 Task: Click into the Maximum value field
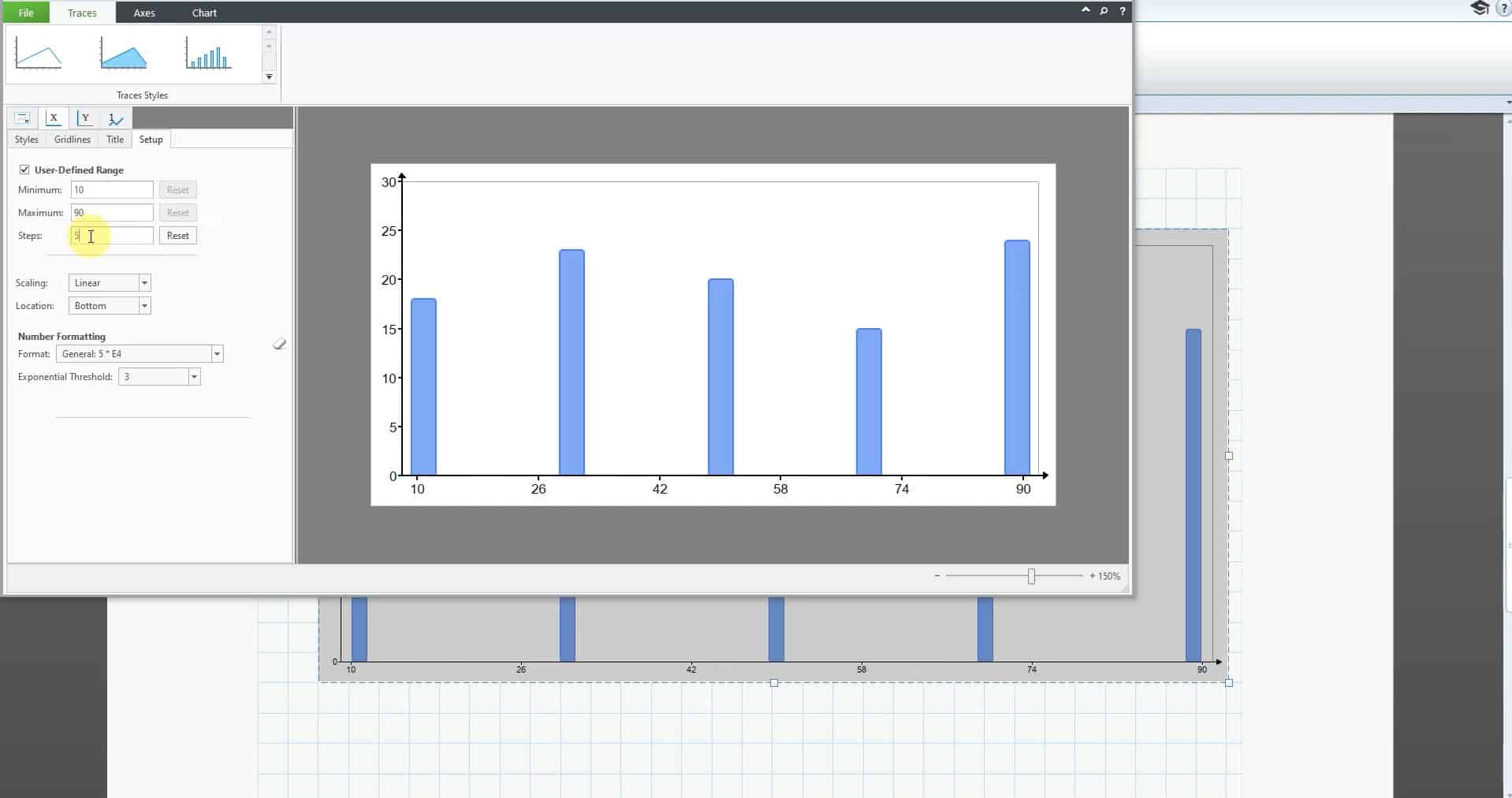point(112,213)
